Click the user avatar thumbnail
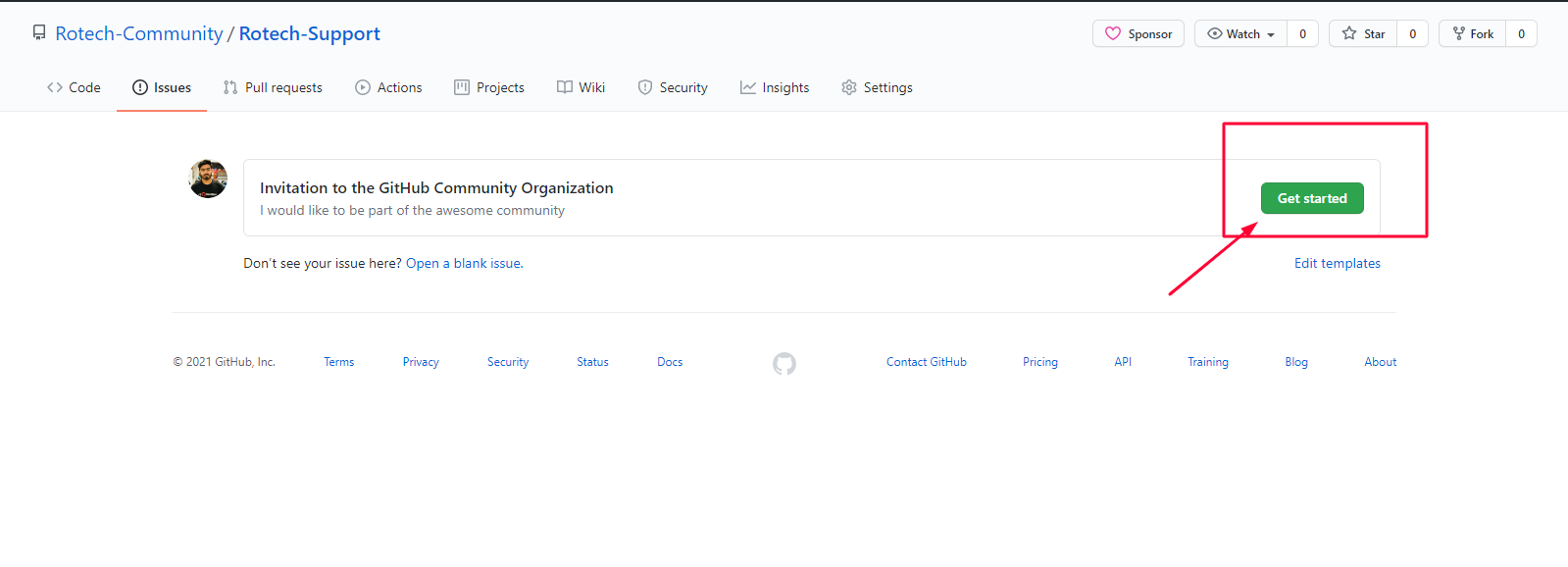 [x=208, y=179]
